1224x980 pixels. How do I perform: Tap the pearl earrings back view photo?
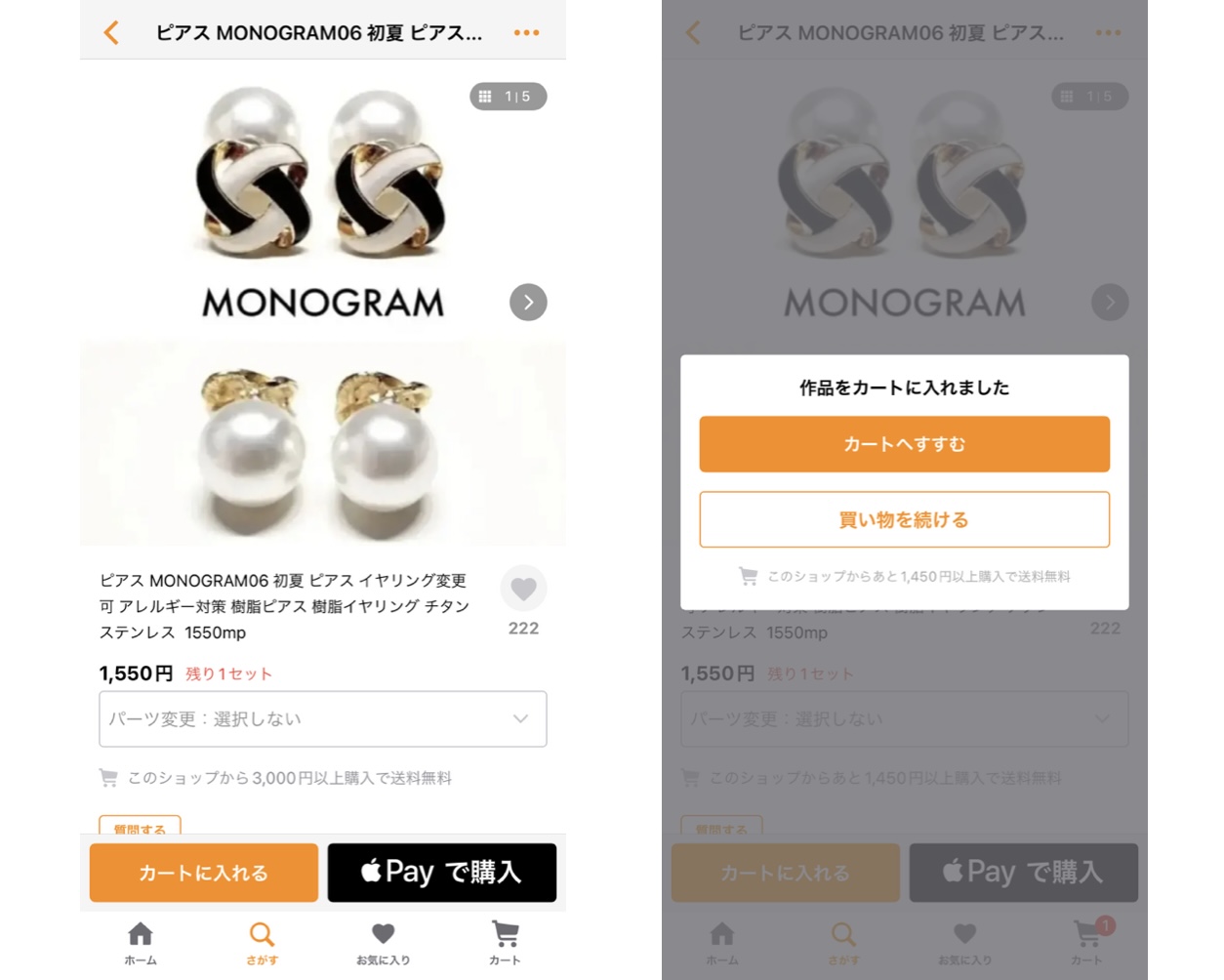(x=323, y=444)
